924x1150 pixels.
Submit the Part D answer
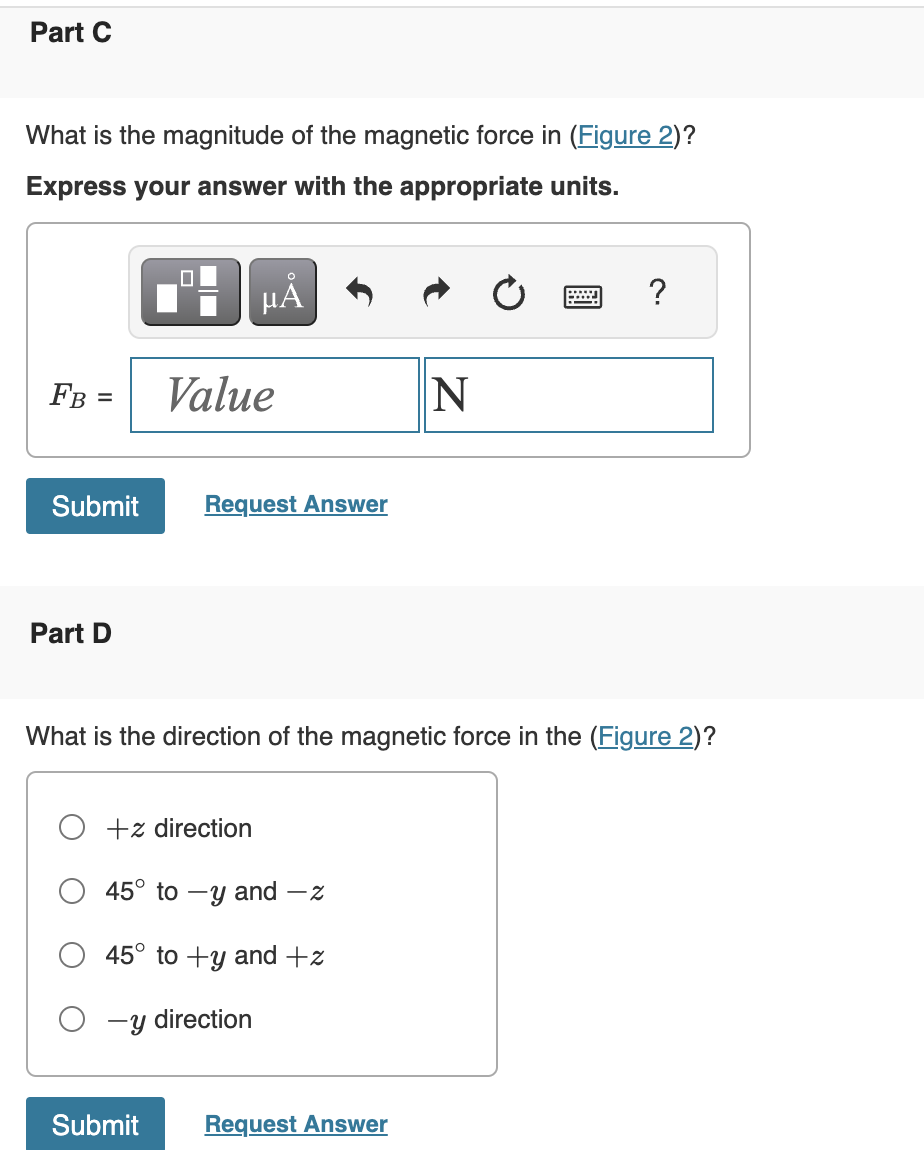[x=95, y=1123]
